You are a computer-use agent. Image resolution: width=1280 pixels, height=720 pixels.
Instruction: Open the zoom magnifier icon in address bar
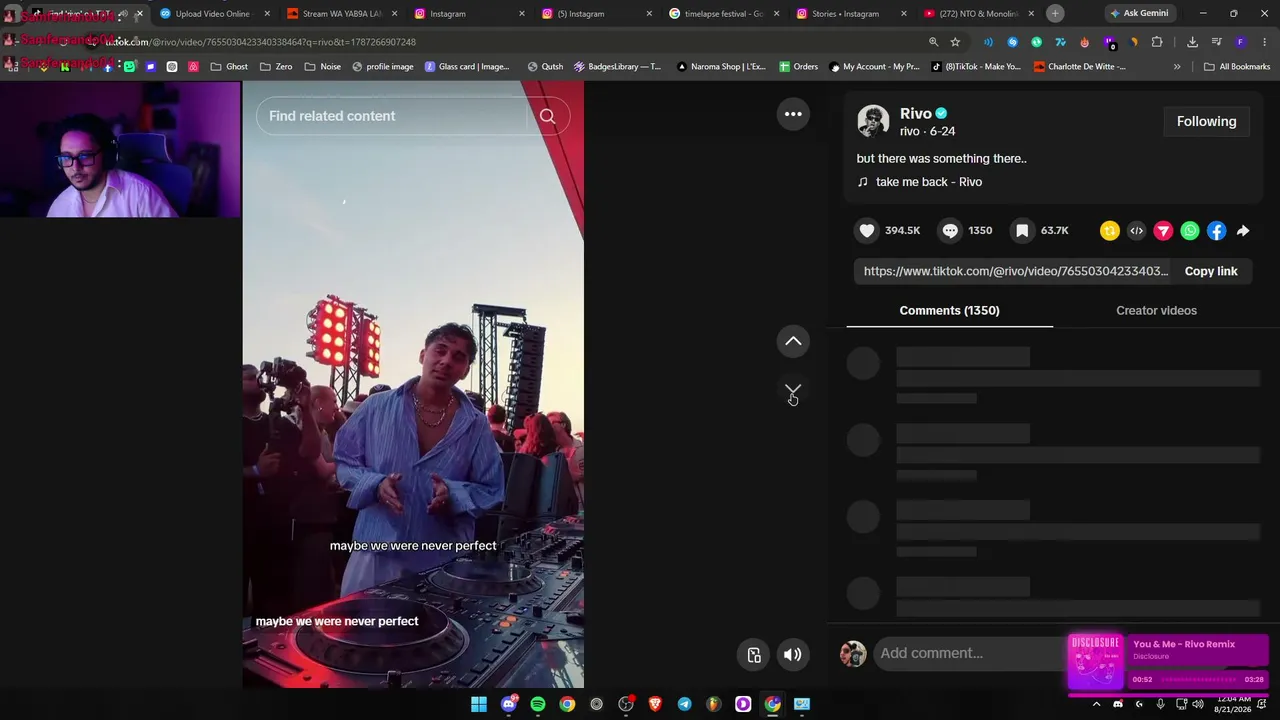click(x=933, y=42)
